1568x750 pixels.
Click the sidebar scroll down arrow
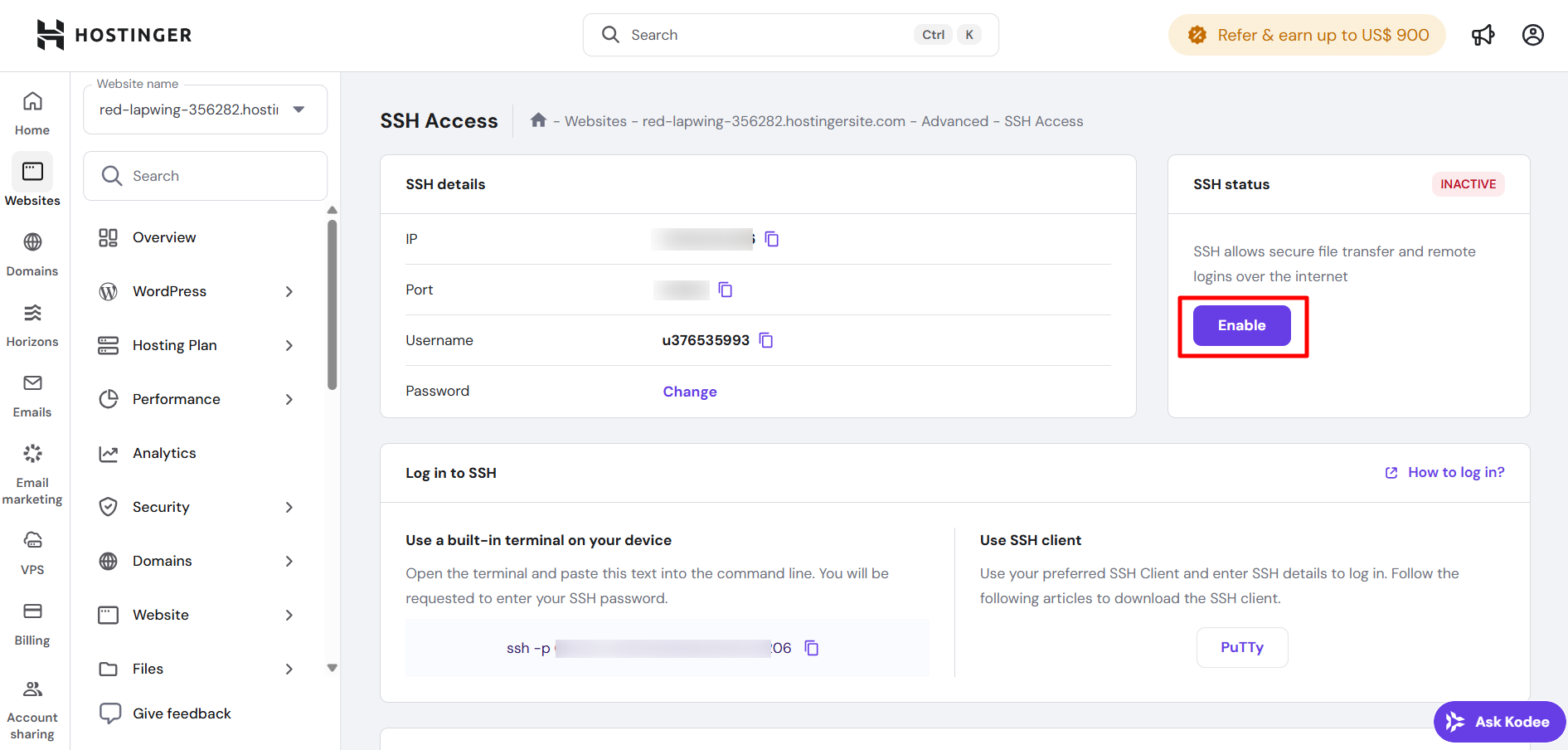333,668
